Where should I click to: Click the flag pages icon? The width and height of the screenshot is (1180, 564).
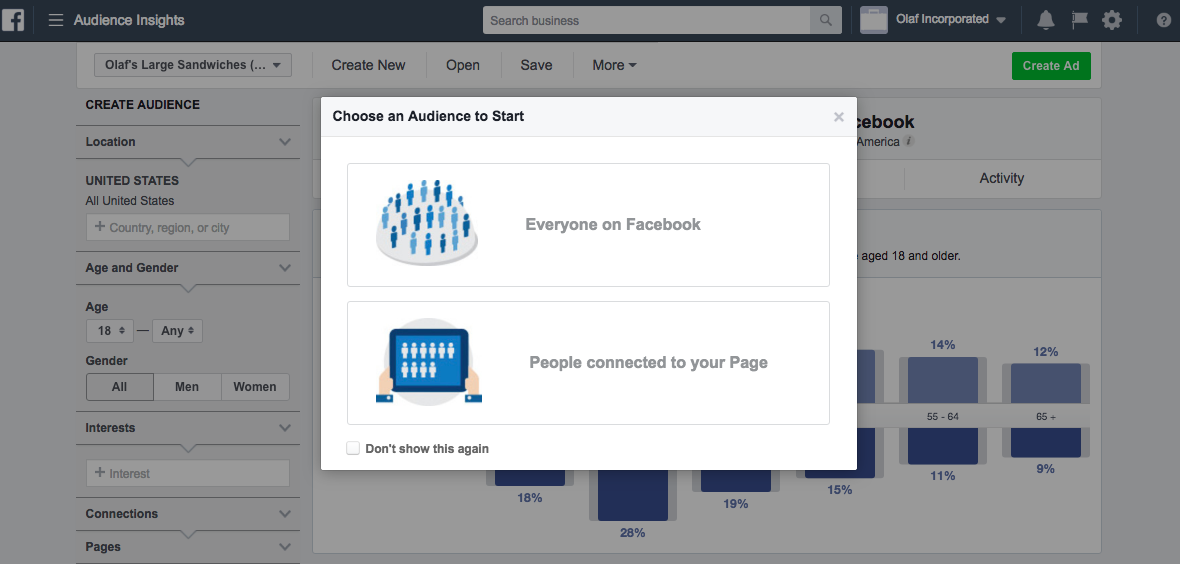coord(1079,20)
